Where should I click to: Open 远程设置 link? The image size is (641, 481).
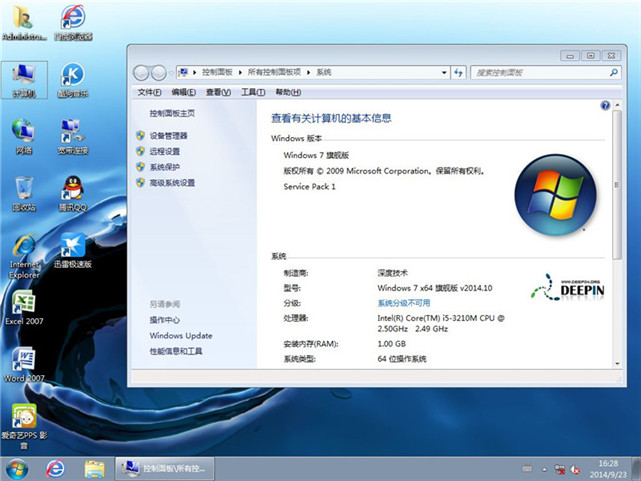[164, 151]
